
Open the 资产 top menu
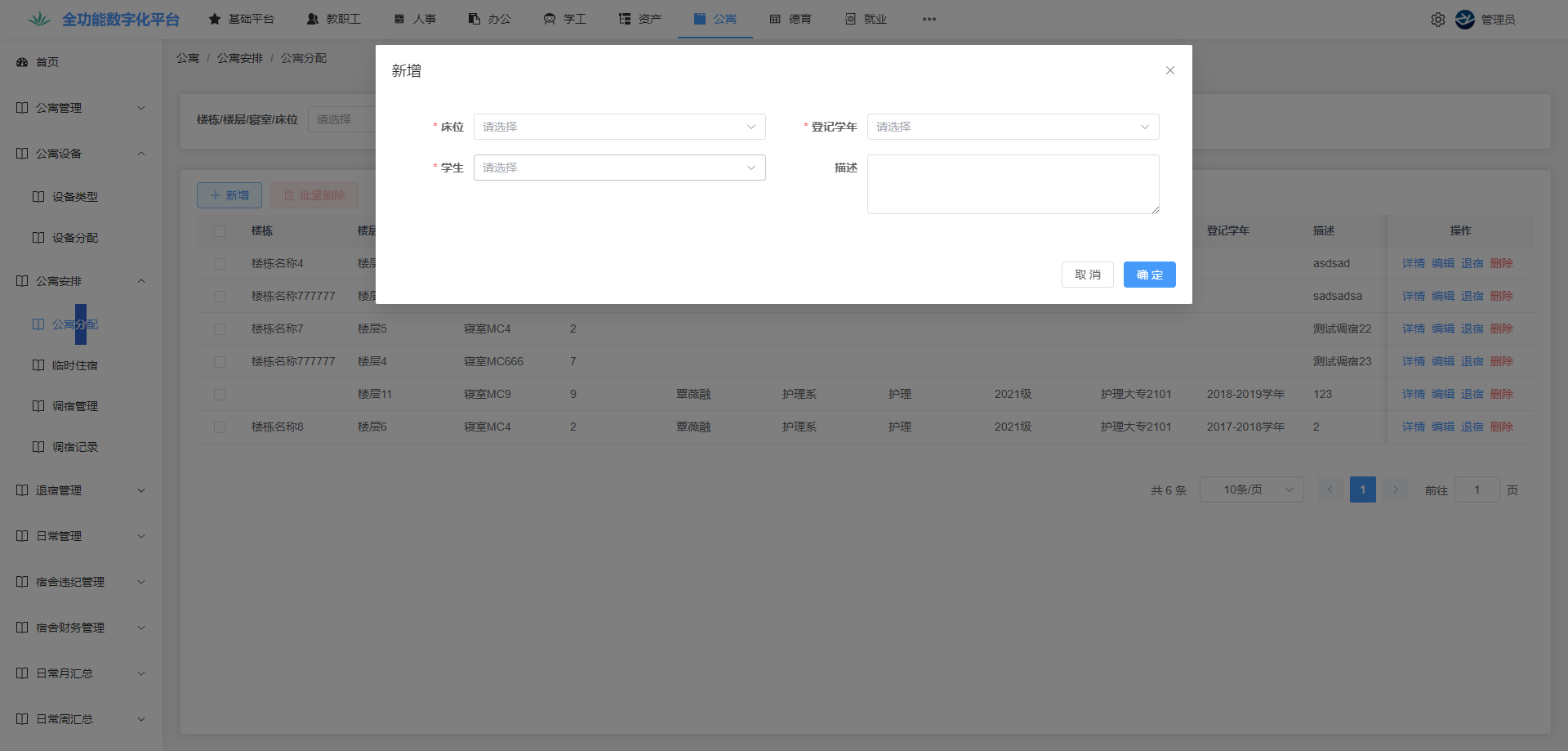[x=640, y=19]
